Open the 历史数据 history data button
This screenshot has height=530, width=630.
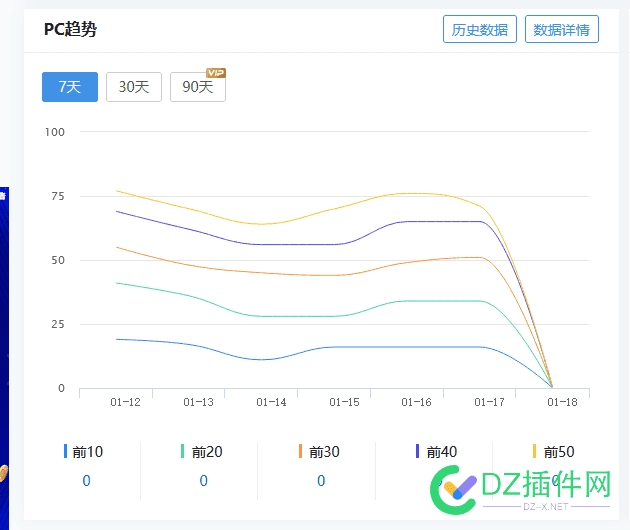[480, 29]
